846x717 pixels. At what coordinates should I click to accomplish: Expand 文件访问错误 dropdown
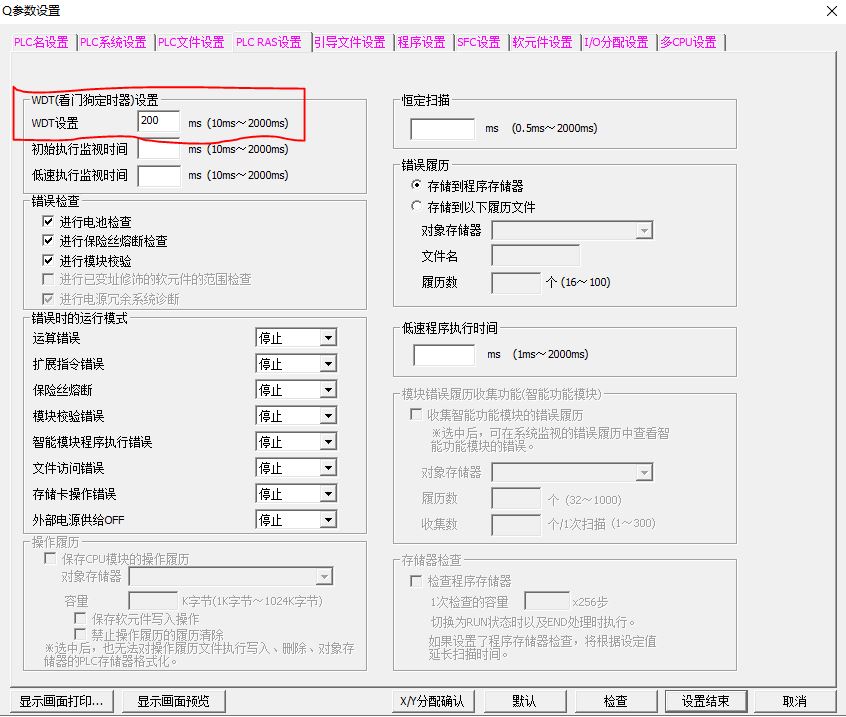point(327,468)
